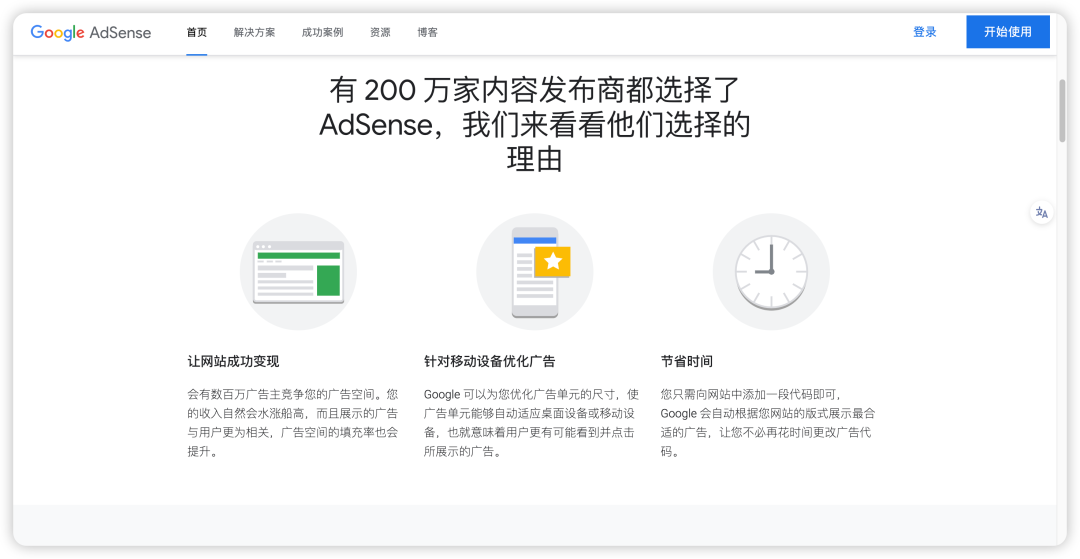The height and width of the screenshot is (559, 1080).
Task: Click the paragraph starting 会有数百万广告主
Action: point(293,423)
